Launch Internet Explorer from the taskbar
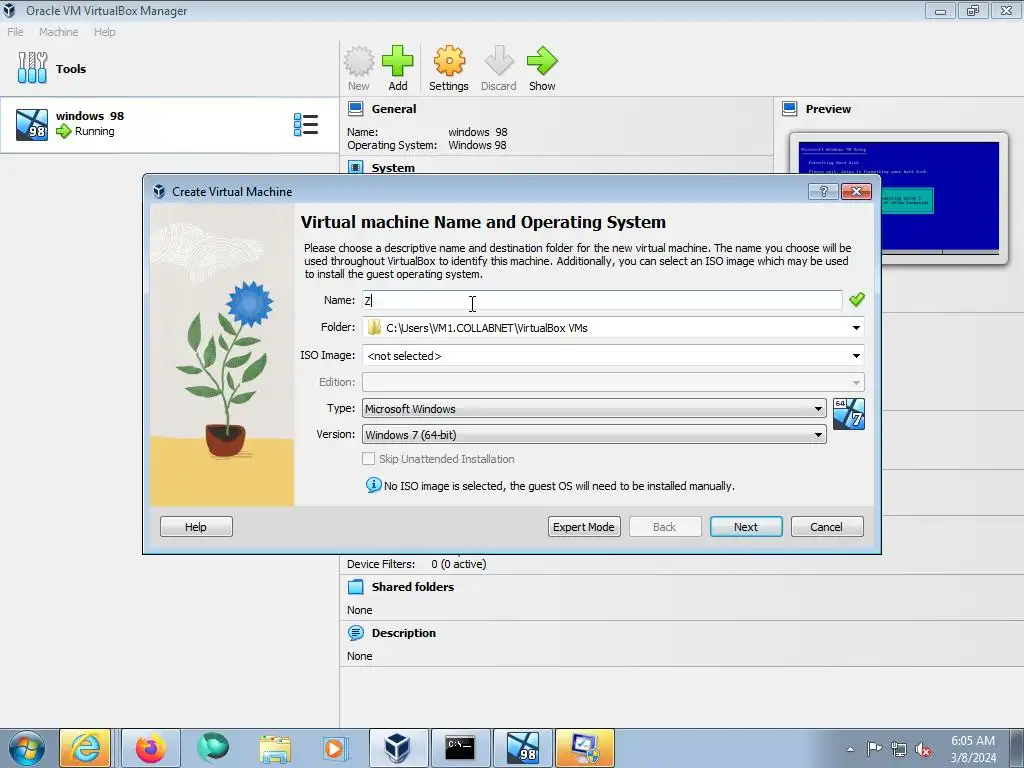 86,748
